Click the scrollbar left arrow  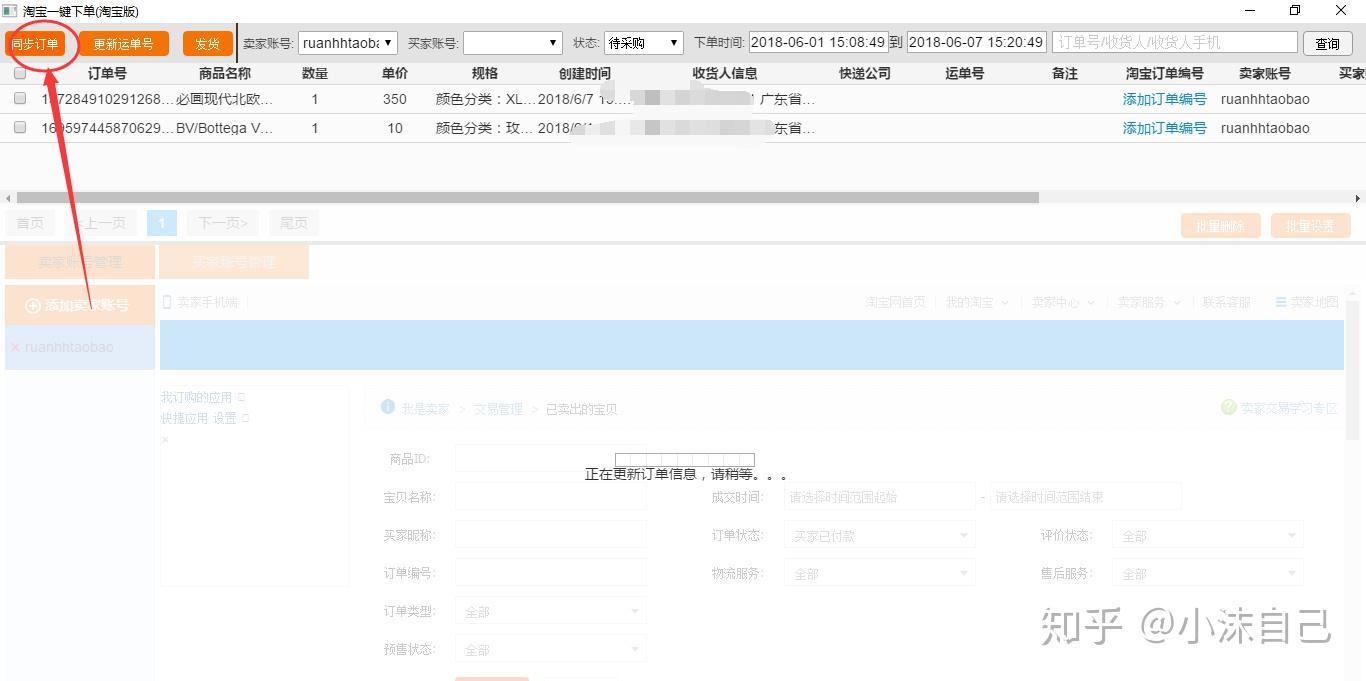coord(8,198)
